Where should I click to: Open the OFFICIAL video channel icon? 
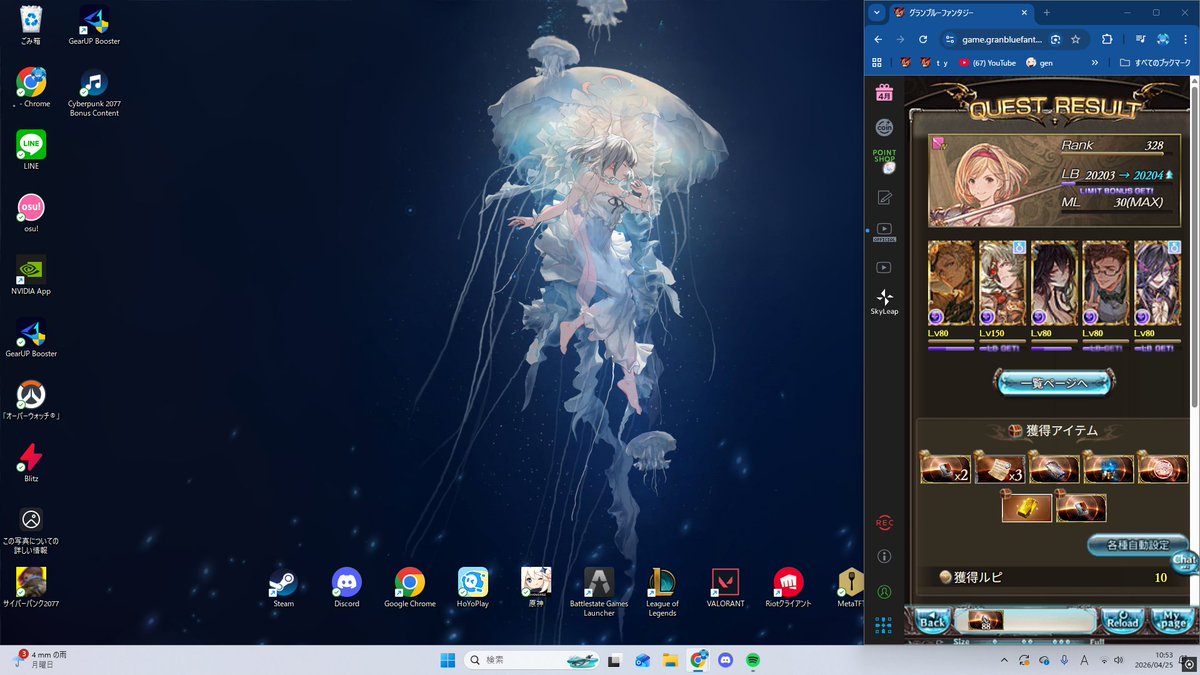click(884, 232)
